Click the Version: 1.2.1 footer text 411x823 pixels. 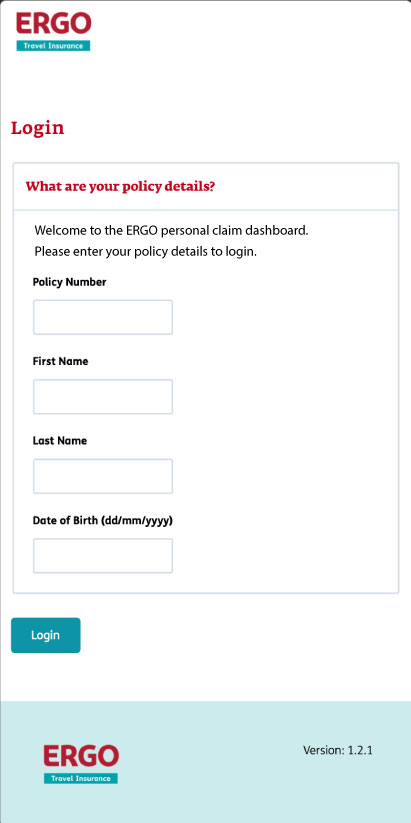coord(338,750)
